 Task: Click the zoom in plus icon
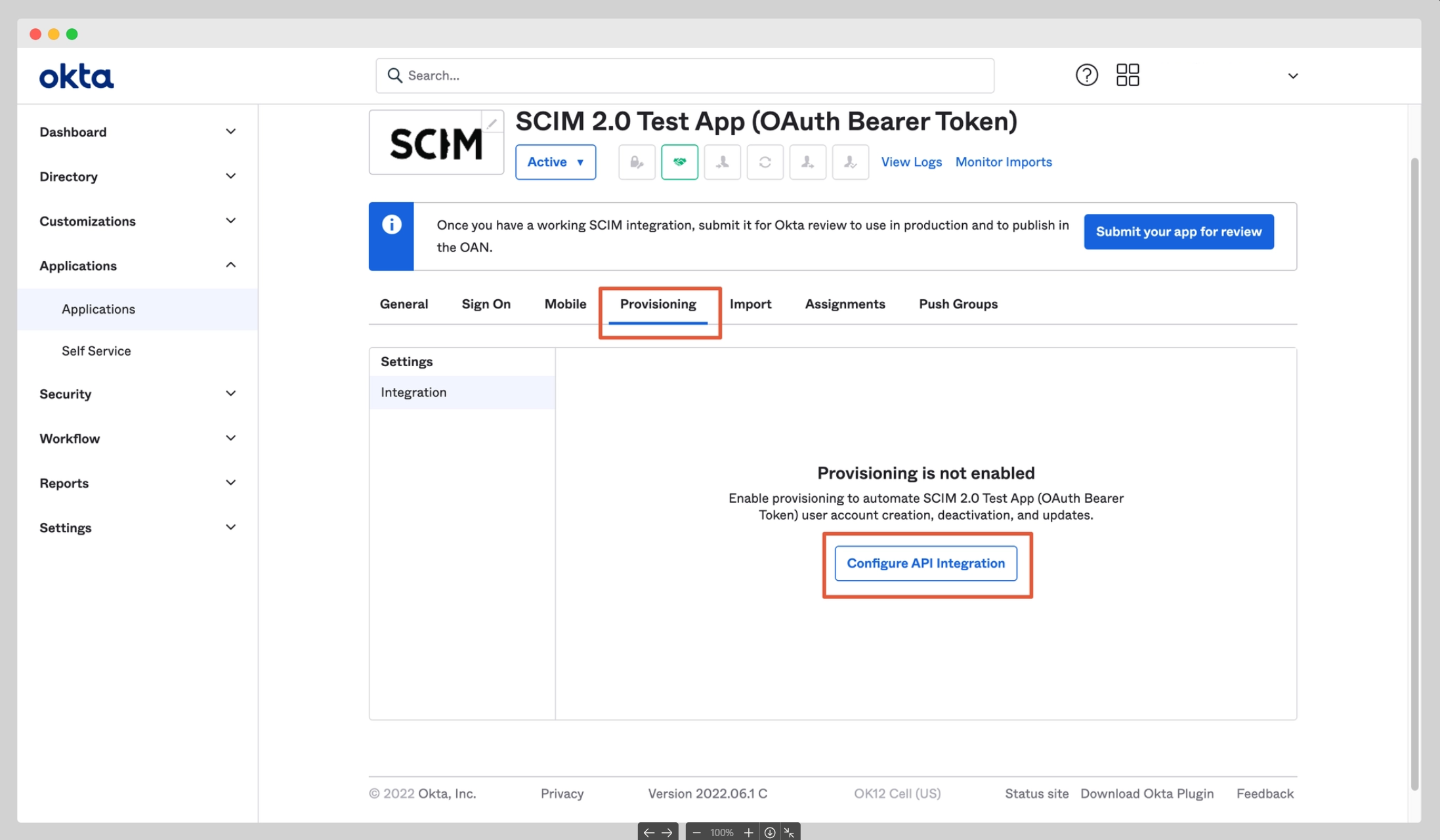[x=748, y=832]
